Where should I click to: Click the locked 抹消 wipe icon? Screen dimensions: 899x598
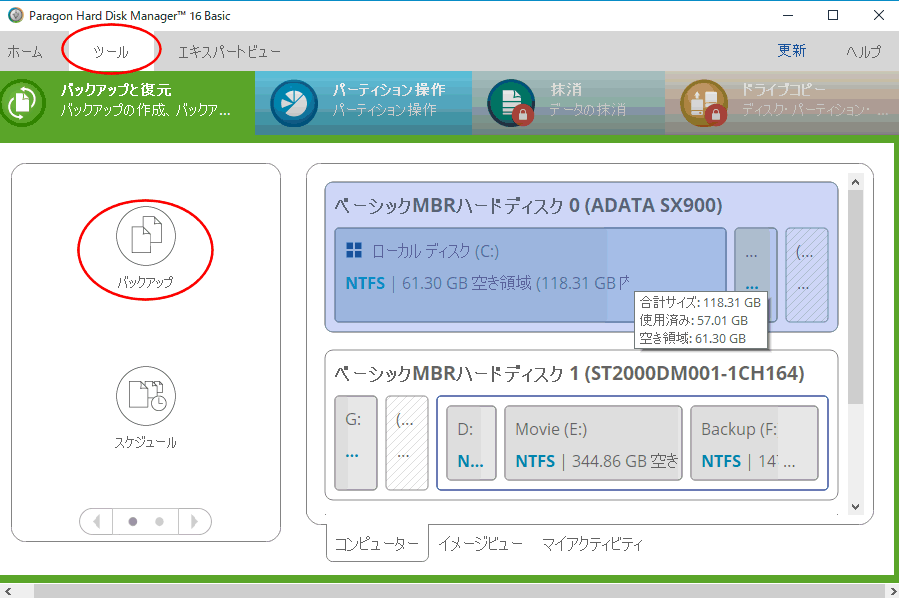click(511, 104)
